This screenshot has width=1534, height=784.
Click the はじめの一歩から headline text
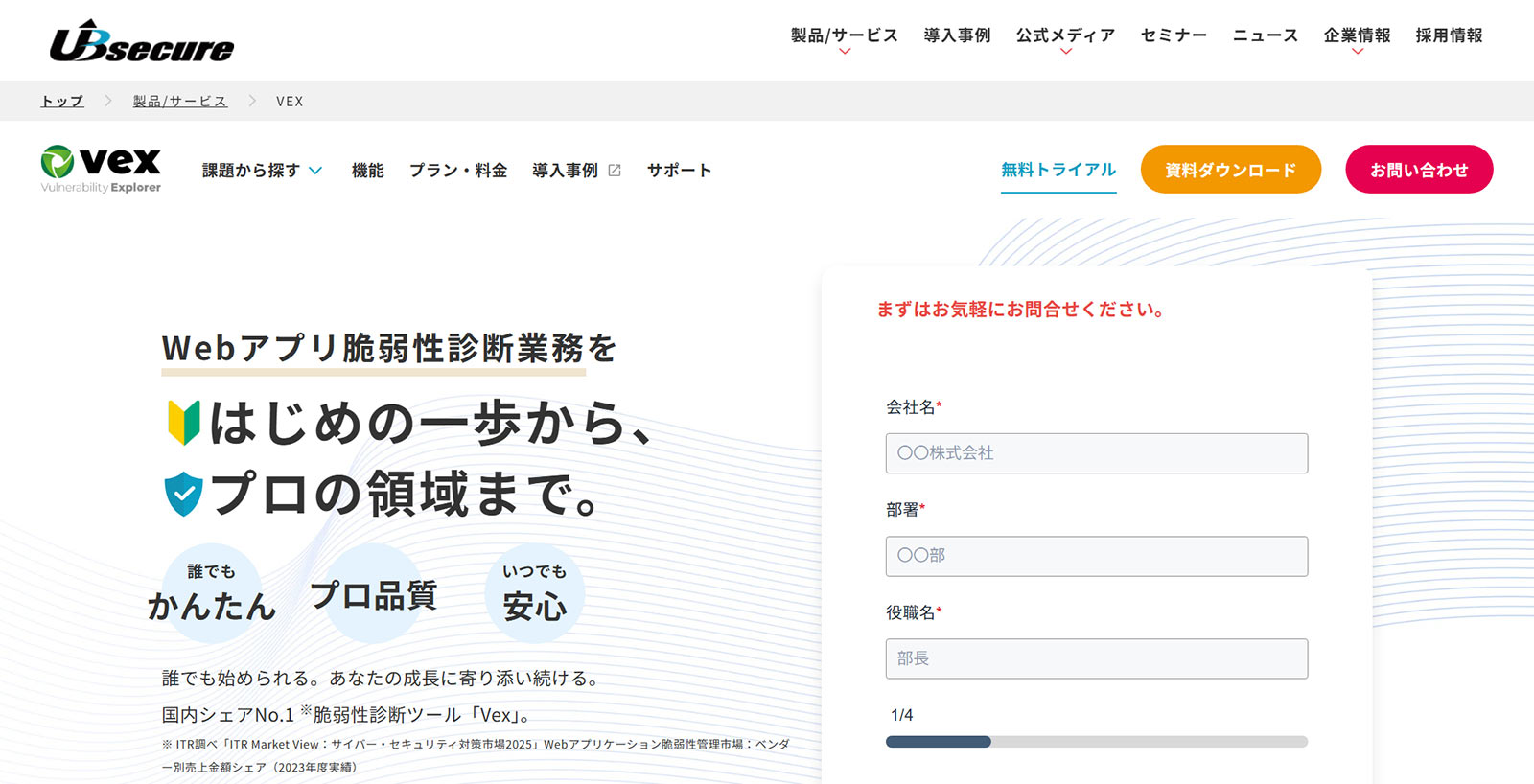point(430,423)
